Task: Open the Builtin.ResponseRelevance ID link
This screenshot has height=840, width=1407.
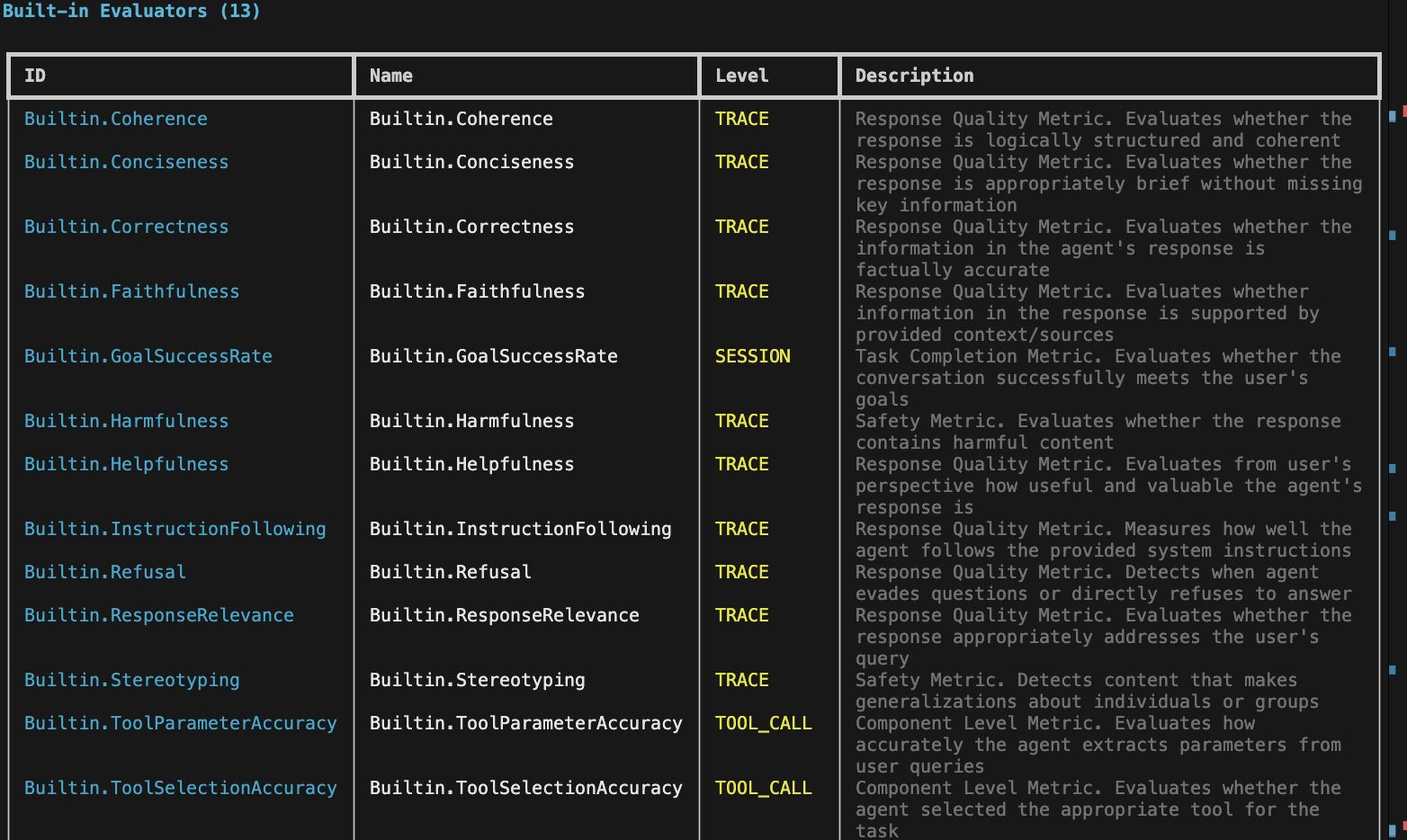Action: (158, 615)
